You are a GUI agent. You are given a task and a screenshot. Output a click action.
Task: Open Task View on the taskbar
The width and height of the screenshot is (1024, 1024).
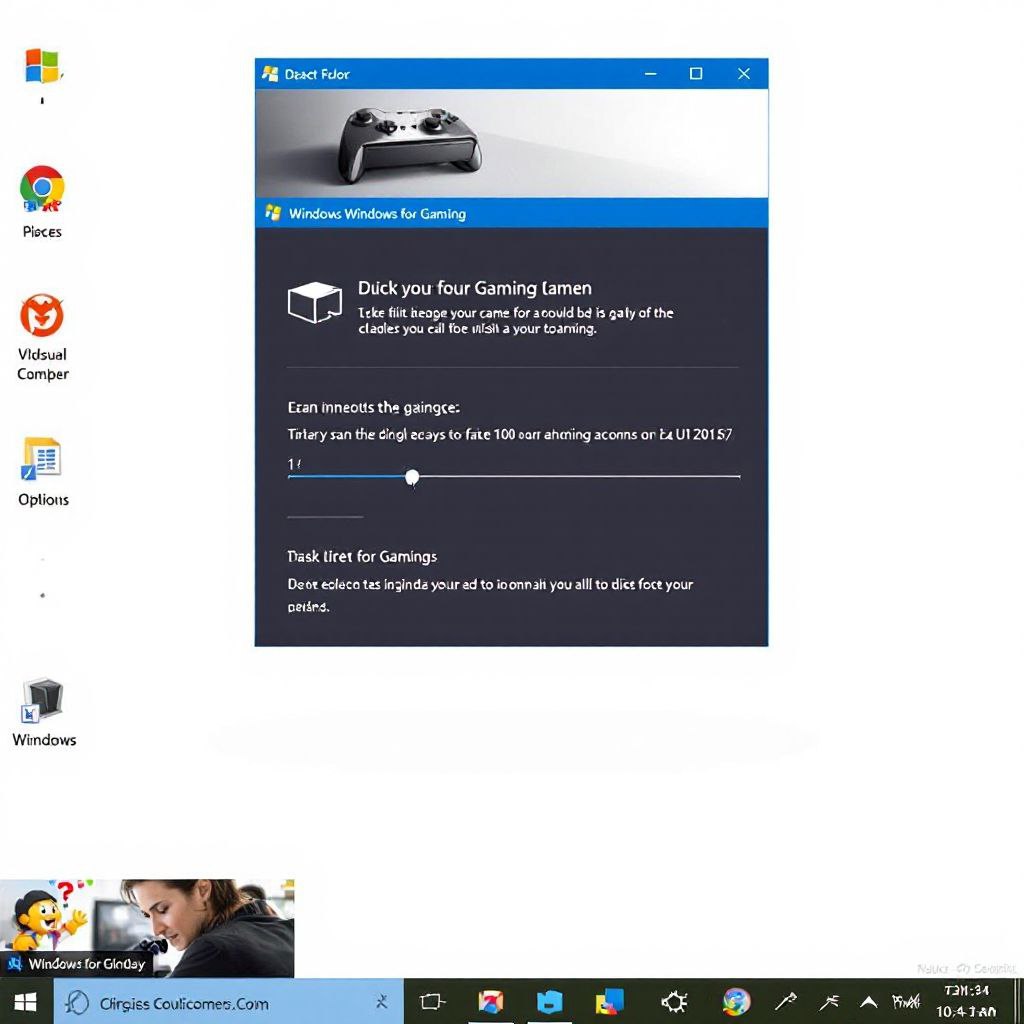point(431,1001)
